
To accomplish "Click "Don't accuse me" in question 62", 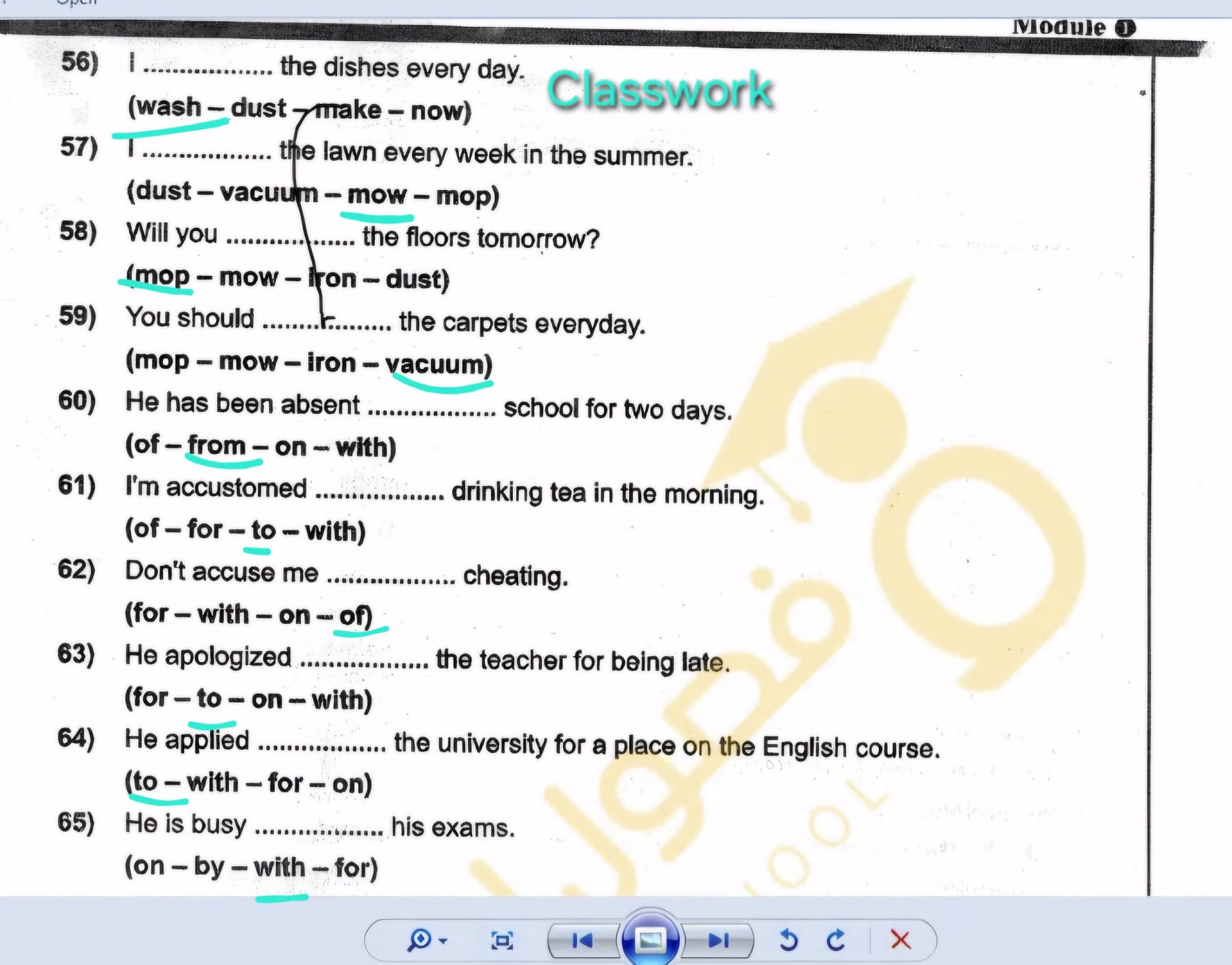I will coord(222,571).
